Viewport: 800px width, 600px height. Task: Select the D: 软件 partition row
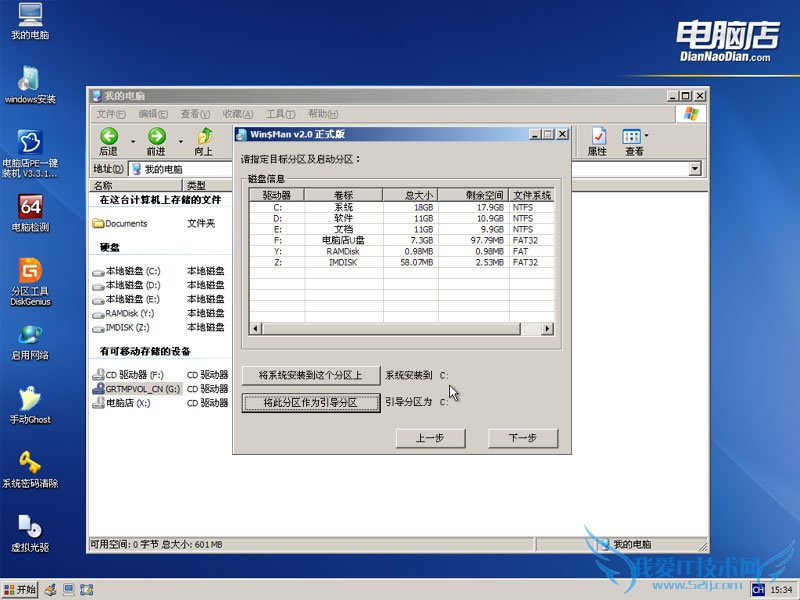(x=400, y=218)
